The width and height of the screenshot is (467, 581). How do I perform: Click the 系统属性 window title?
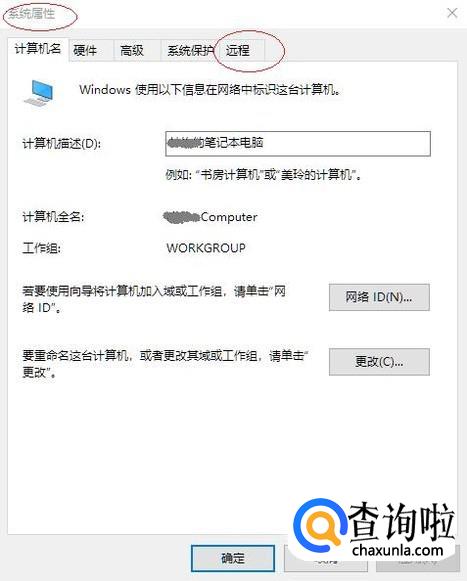tap(32, 14)
